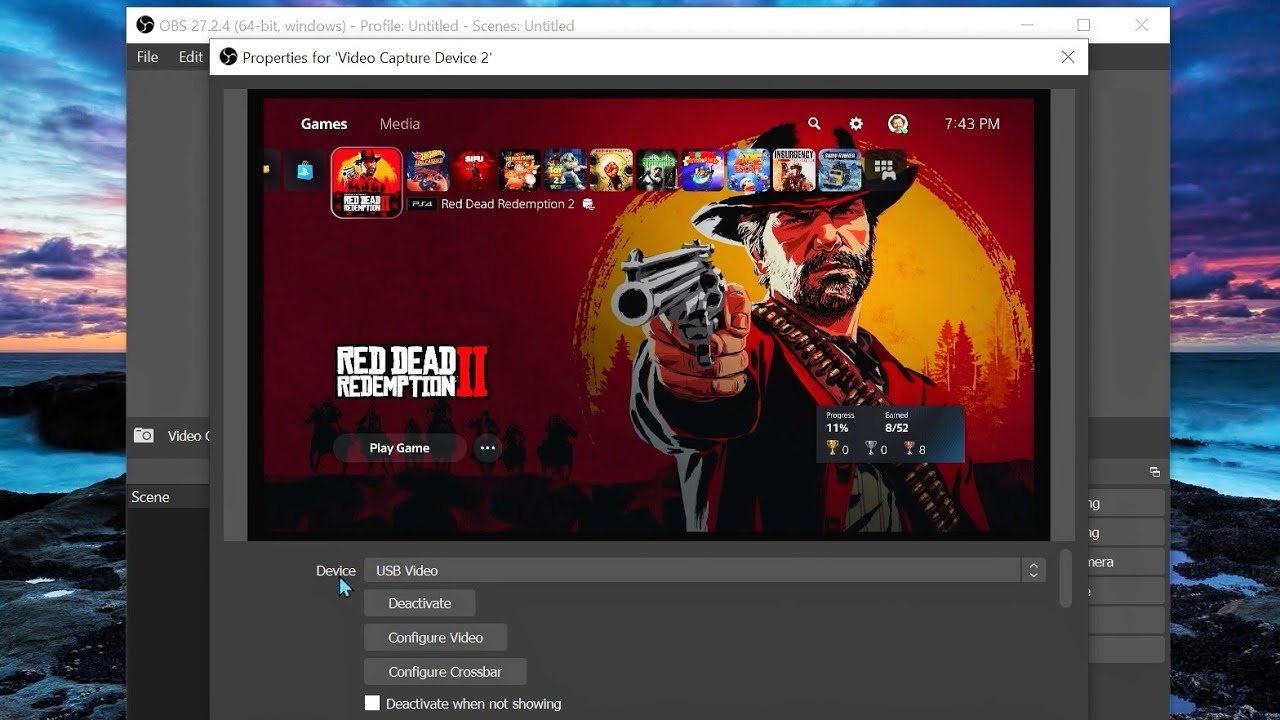Close the Properties dialog

pyautogui.click(x=1068, y=57)
